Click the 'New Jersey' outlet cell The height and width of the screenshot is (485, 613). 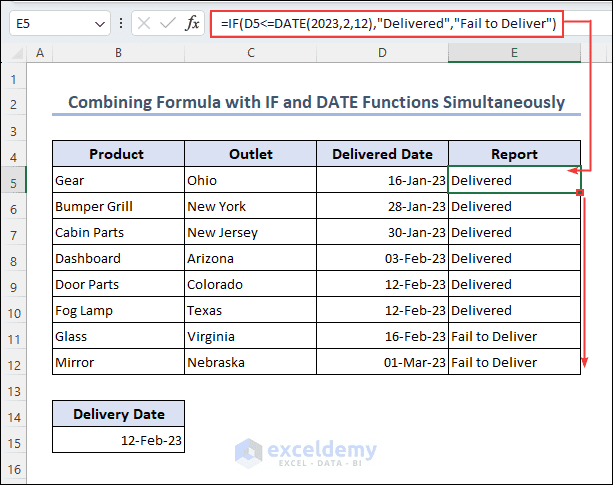[251, 232]
